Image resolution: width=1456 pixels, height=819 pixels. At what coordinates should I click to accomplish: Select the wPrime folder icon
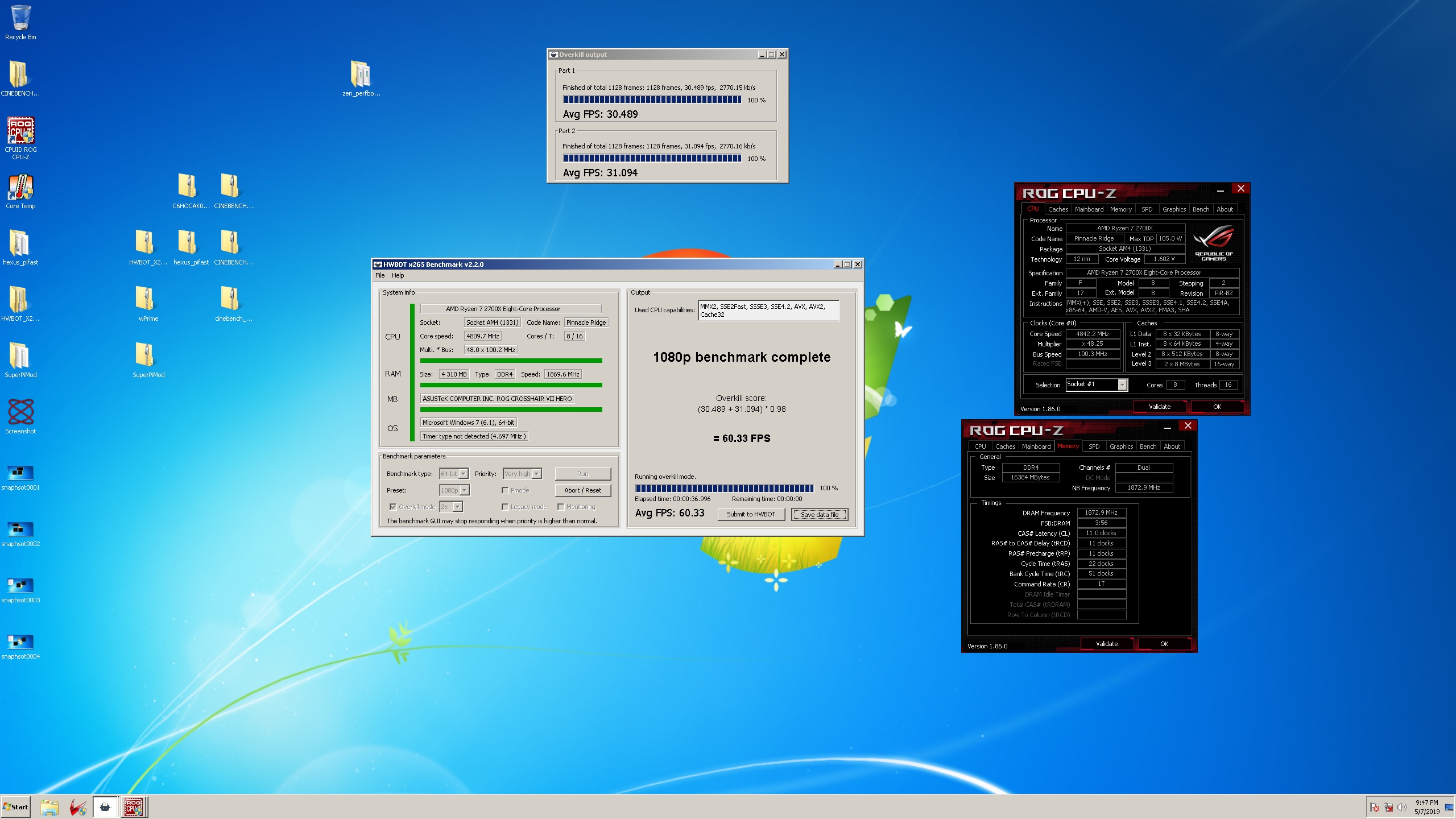[x=148, y=304]
